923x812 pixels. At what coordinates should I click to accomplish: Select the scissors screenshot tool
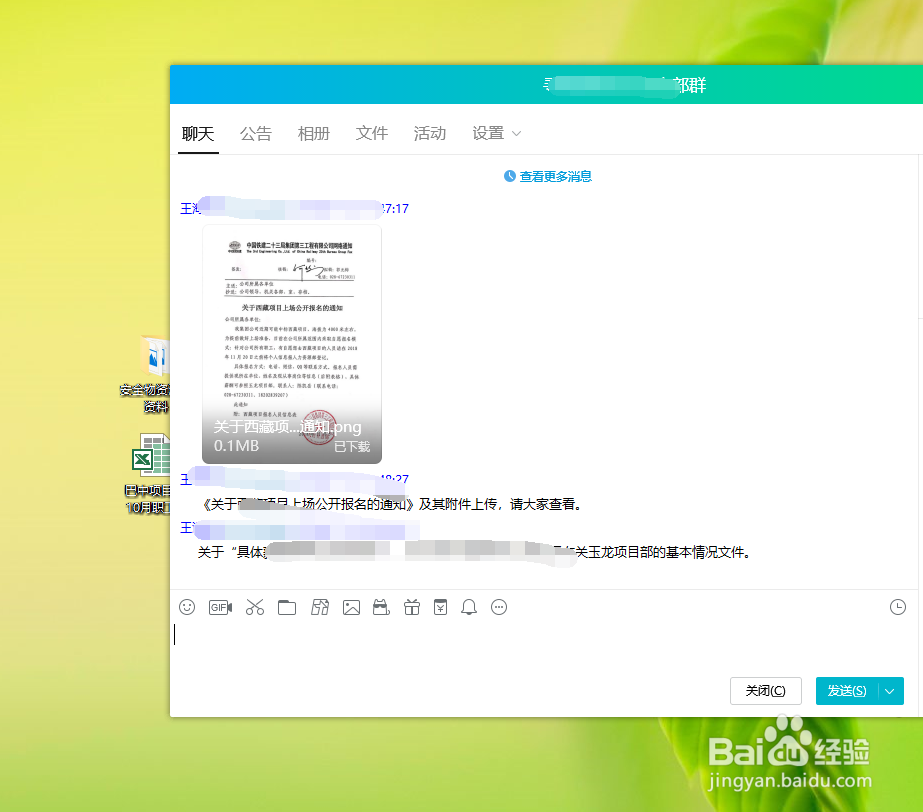point(255,607)
